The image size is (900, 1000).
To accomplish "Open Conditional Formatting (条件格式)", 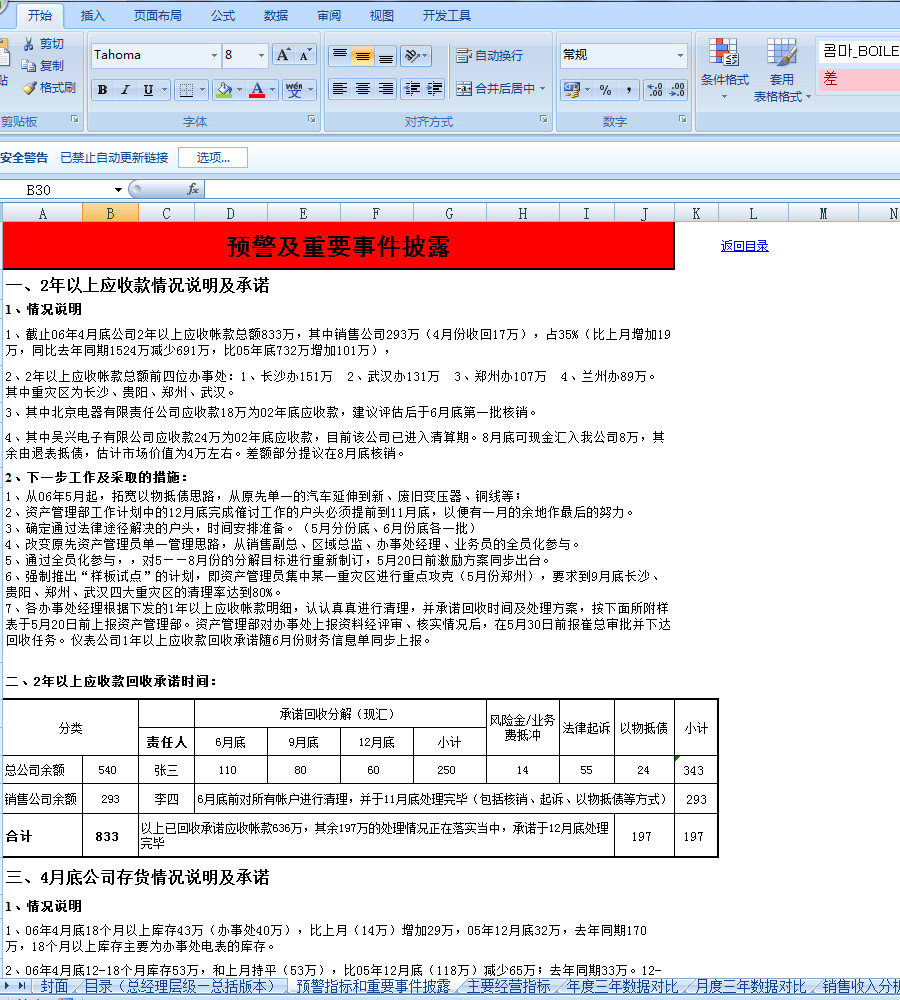I will tap(725, 70).
